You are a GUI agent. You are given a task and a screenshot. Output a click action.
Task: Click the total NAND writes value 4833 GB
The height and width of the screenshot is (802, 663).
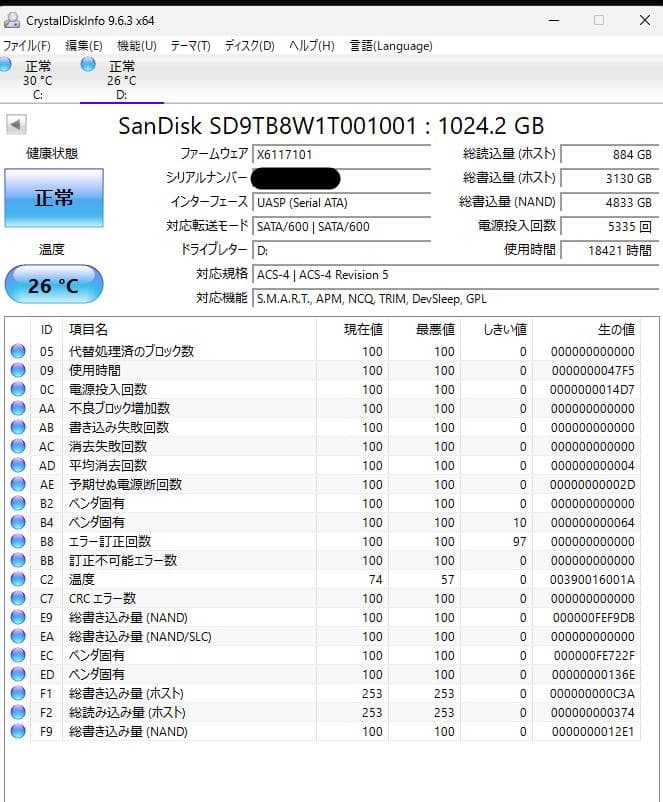(610, 203)
